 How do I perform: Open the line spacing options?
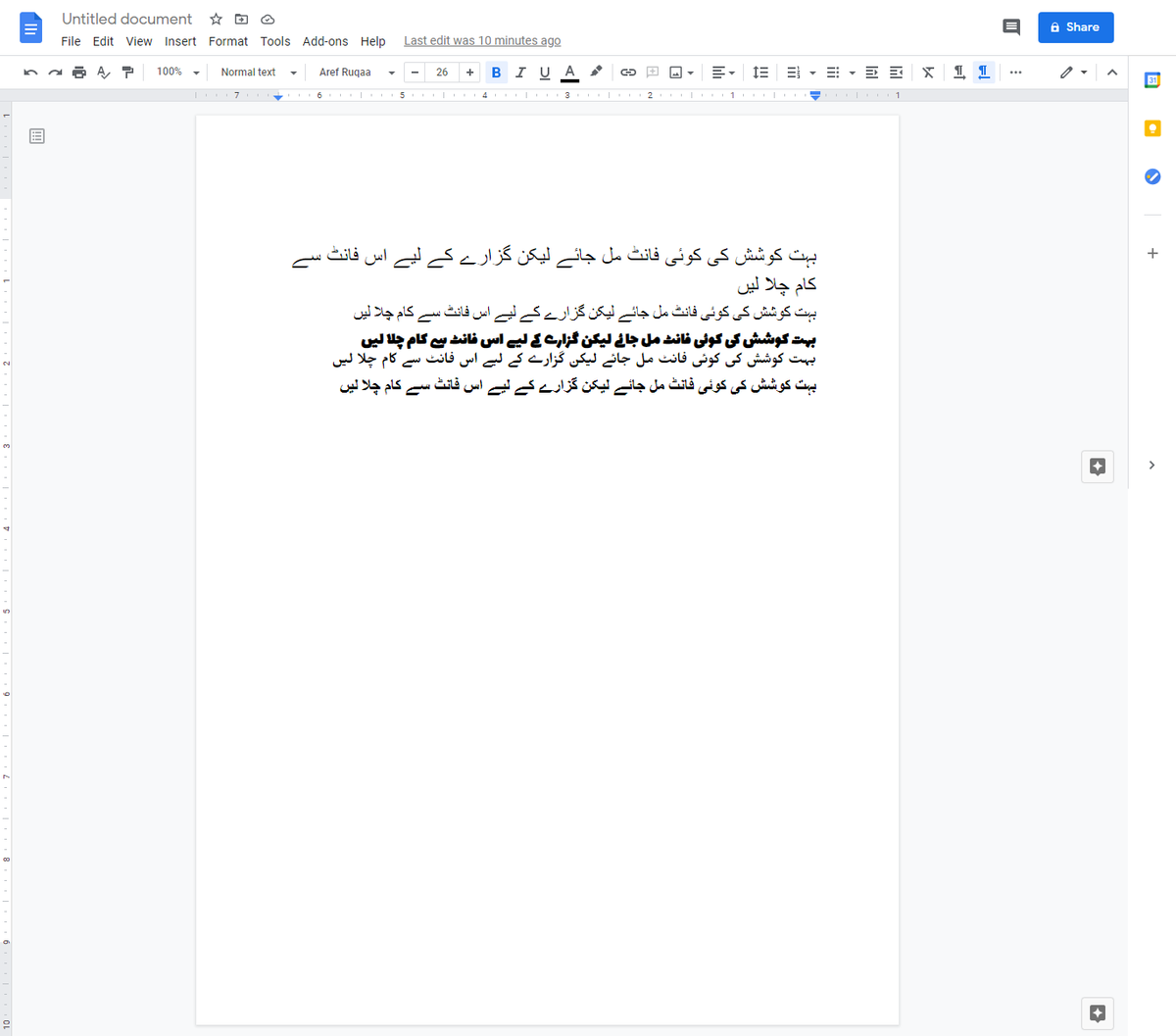(x=760, y=73)
